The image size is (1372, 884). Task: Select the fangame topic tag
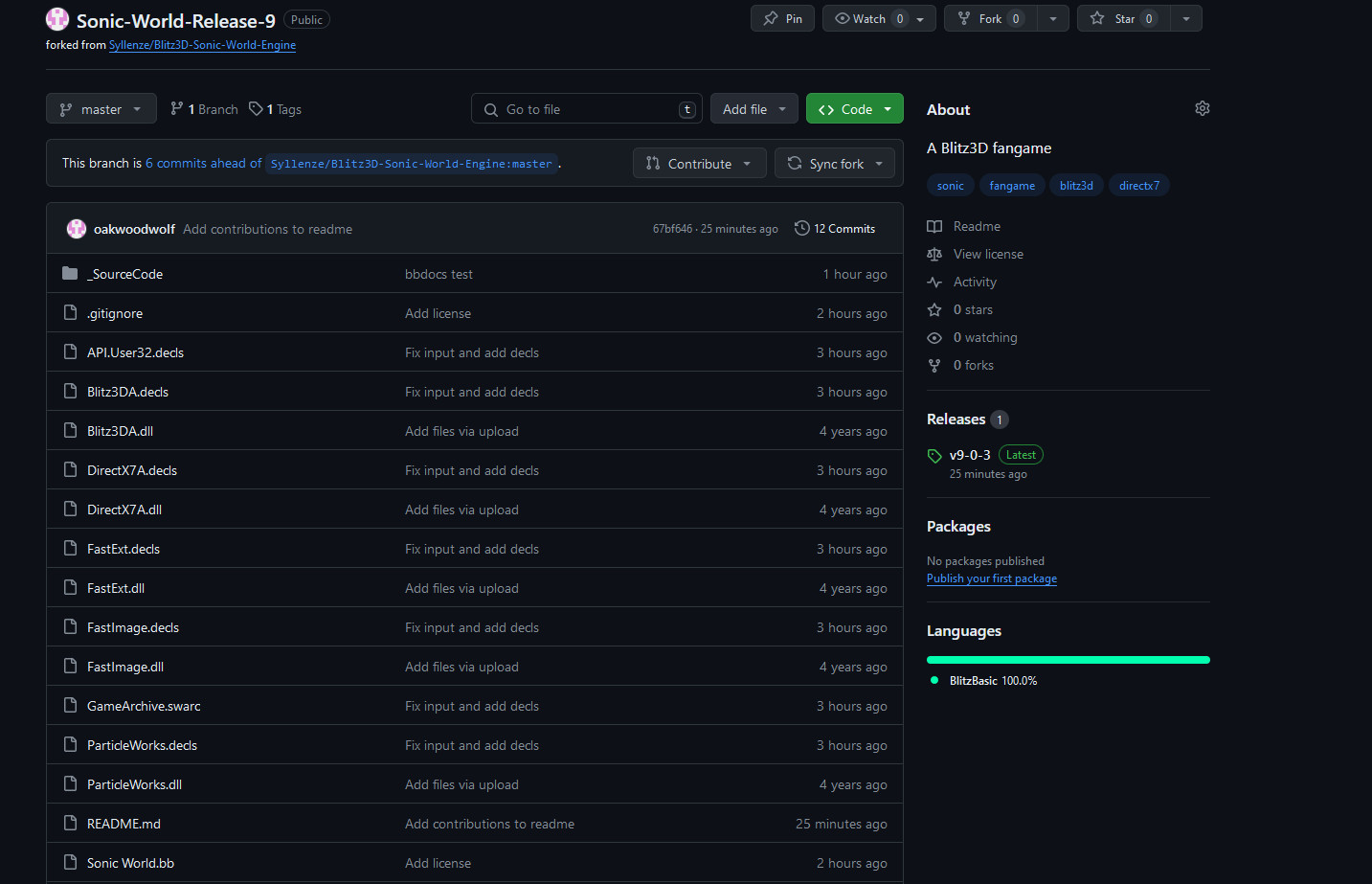[1012, 186]
